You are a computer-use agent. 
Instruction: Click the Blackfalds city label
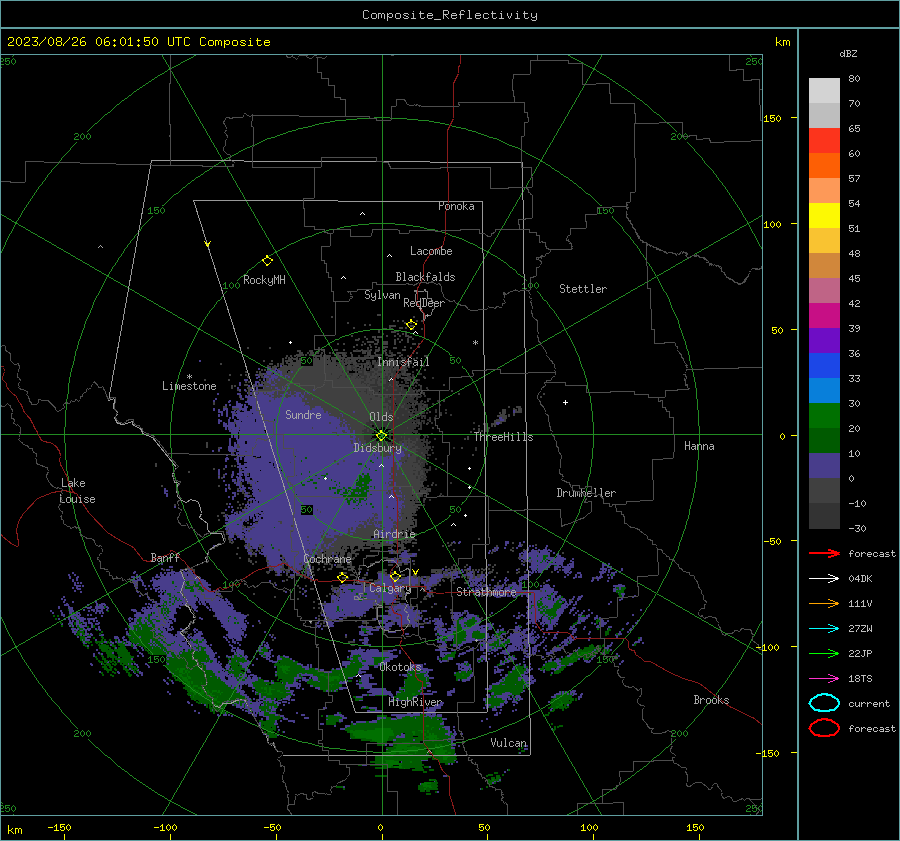tap(425, 277)
